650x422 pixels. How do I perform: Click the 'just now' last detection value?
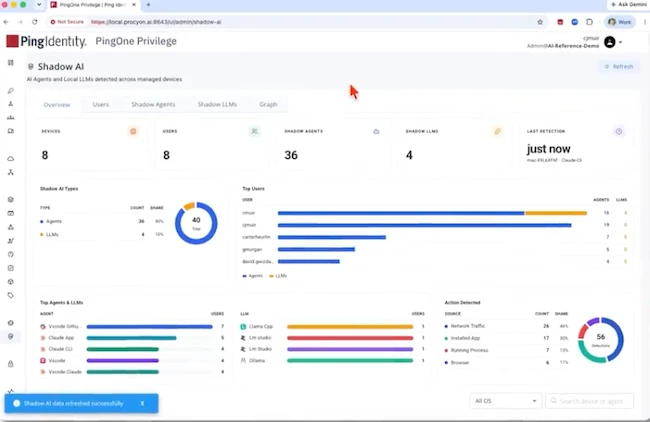click(x=548, y=149)
